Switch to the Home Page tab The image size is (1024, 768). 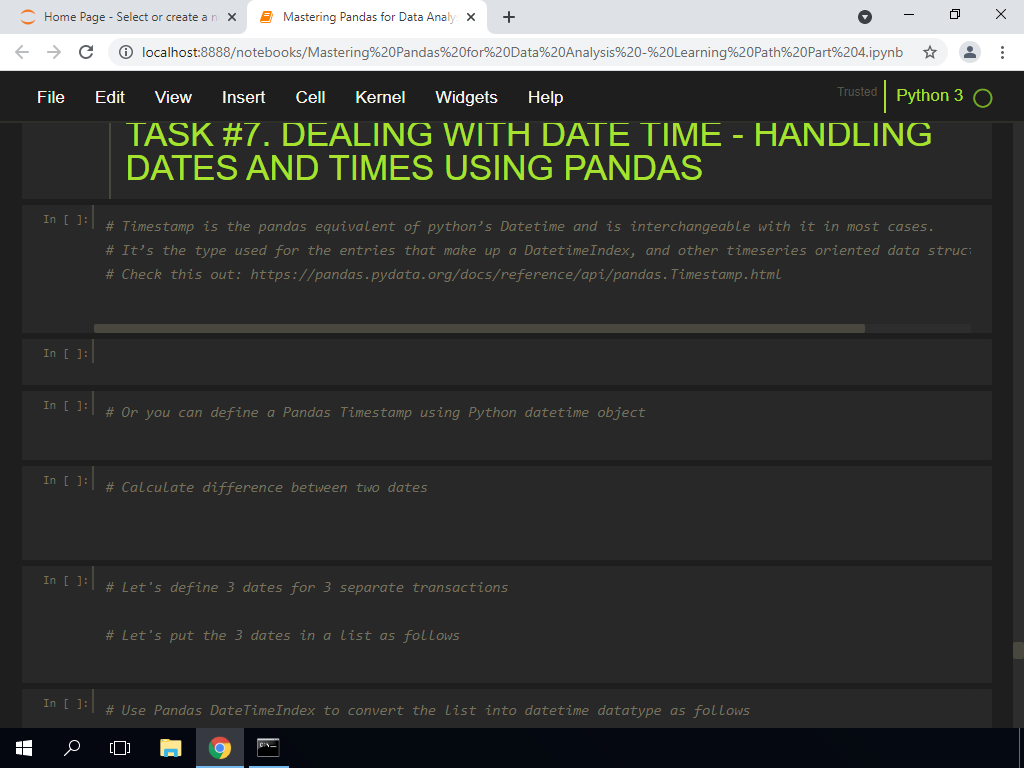(x=123, y=17)
